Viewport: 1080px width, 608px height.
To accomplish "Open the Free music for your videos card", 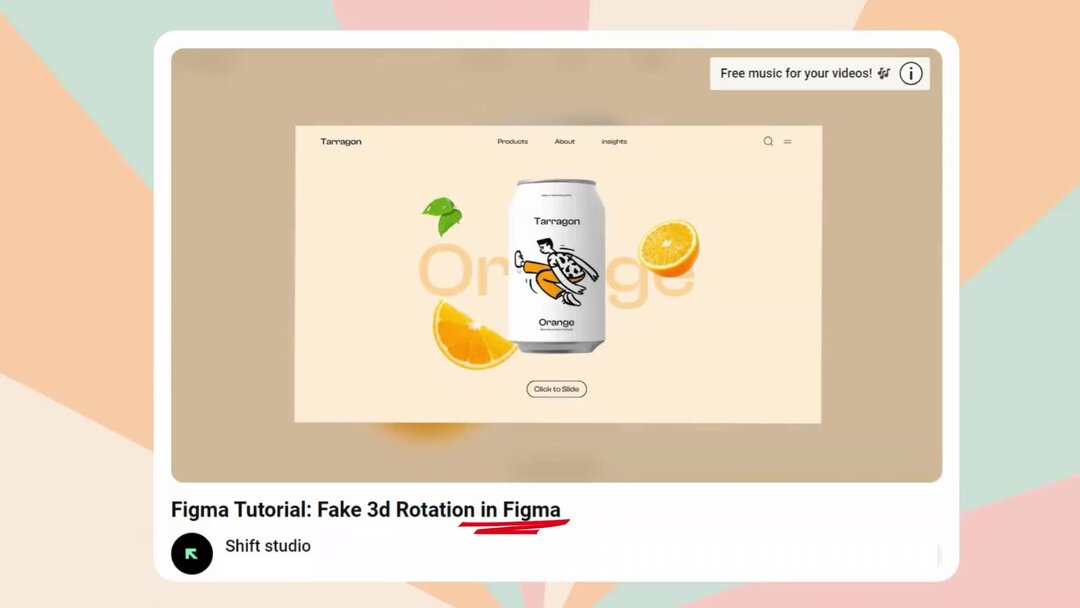I will click(x=820, y=73).
